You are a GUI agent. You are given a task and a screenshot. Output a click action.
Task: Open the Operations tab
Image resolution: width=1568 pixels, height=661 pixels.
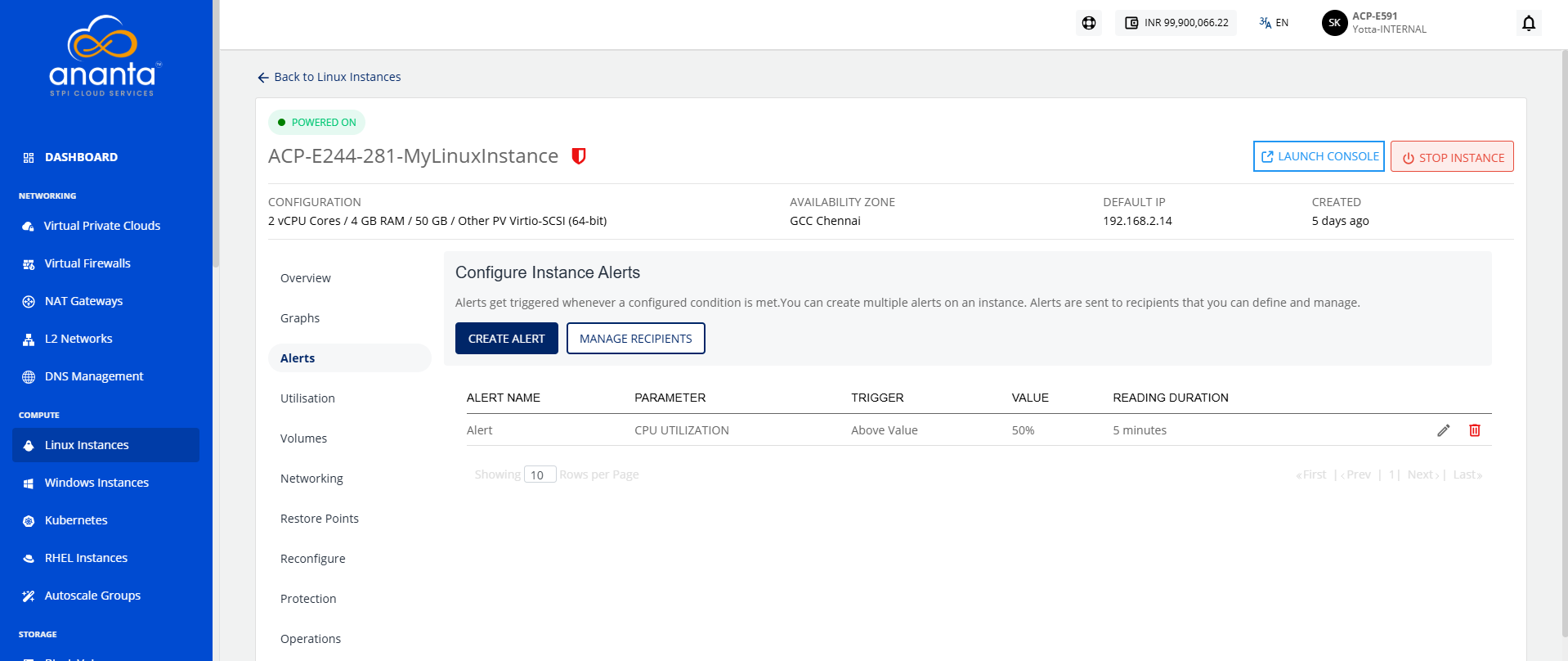(x=311, y=639)
